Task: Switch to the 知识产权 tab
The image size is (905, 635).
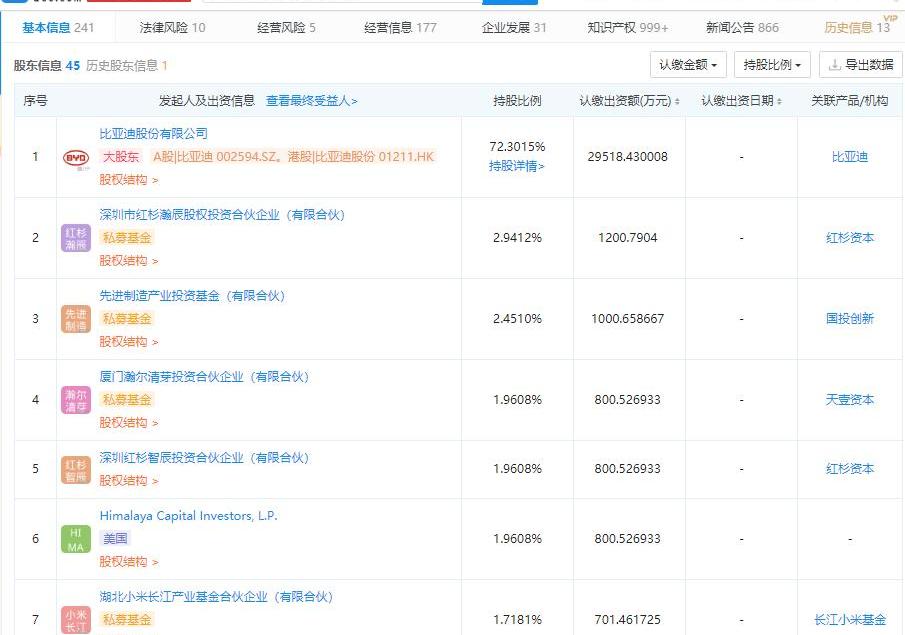Action: [x=627, y=27]
